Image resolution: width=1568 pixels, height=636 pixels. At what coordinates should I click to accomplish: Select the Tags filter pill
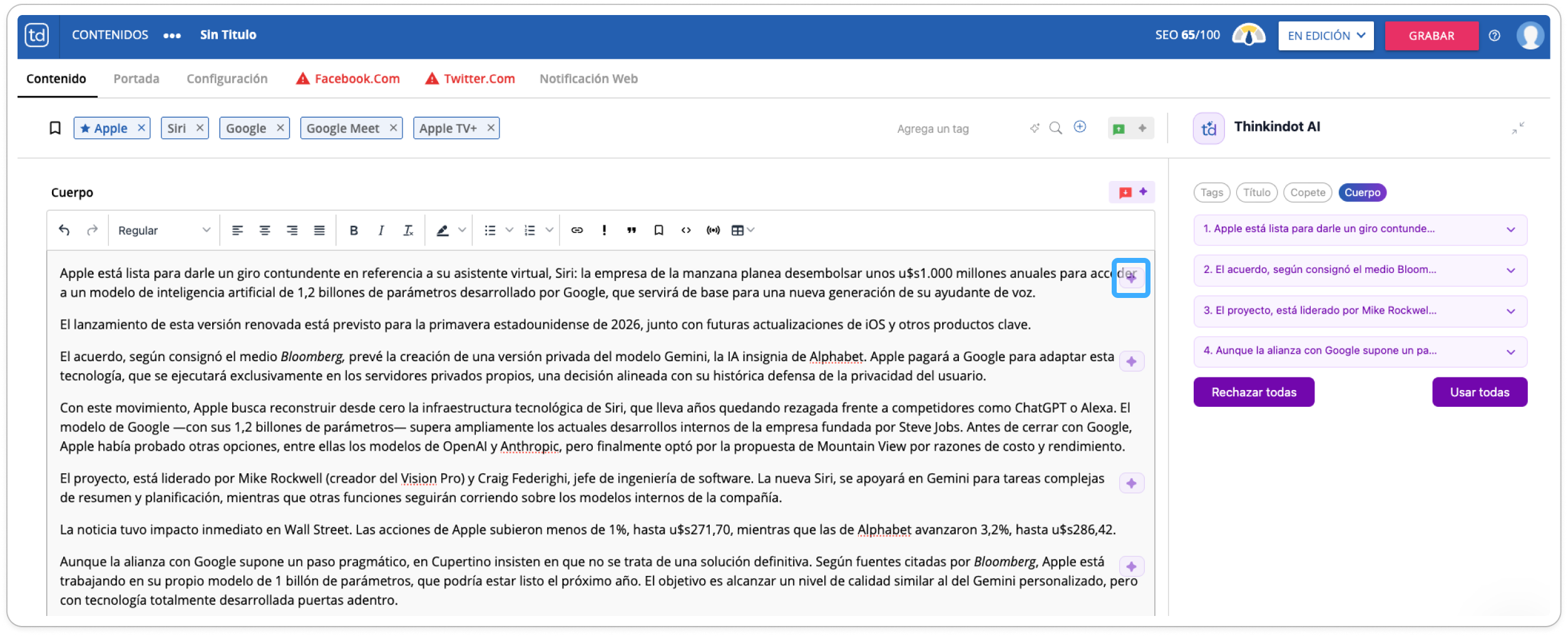pyautogui.click(x=1212, y=193)
